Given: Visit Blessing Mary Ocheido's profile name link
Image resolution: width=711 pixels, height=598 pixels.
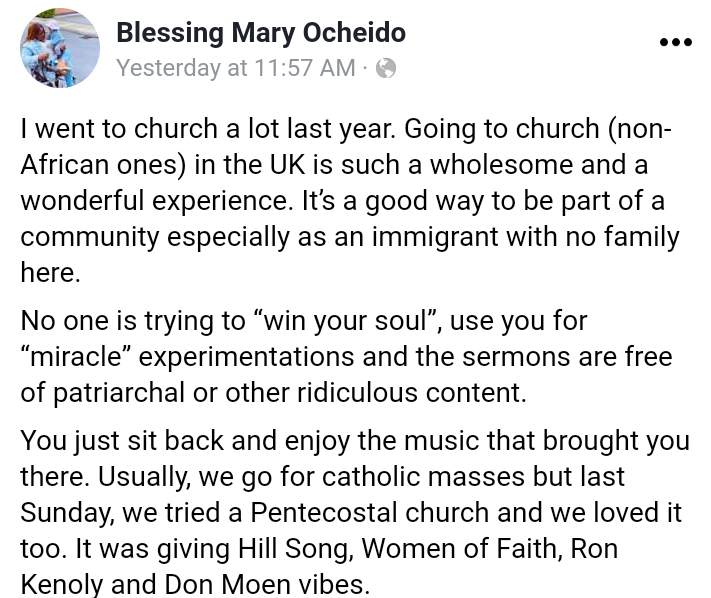Looking at the screenshot, I should point(261,32).
